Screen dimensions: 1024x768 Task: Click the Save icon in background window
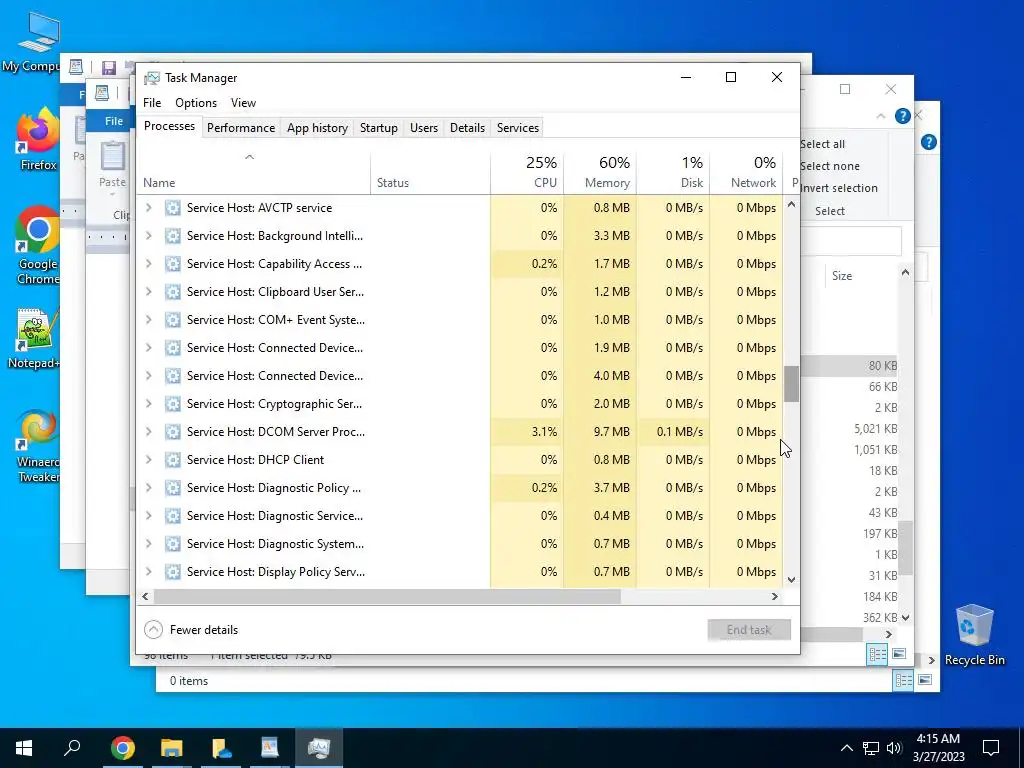(109, 67)
